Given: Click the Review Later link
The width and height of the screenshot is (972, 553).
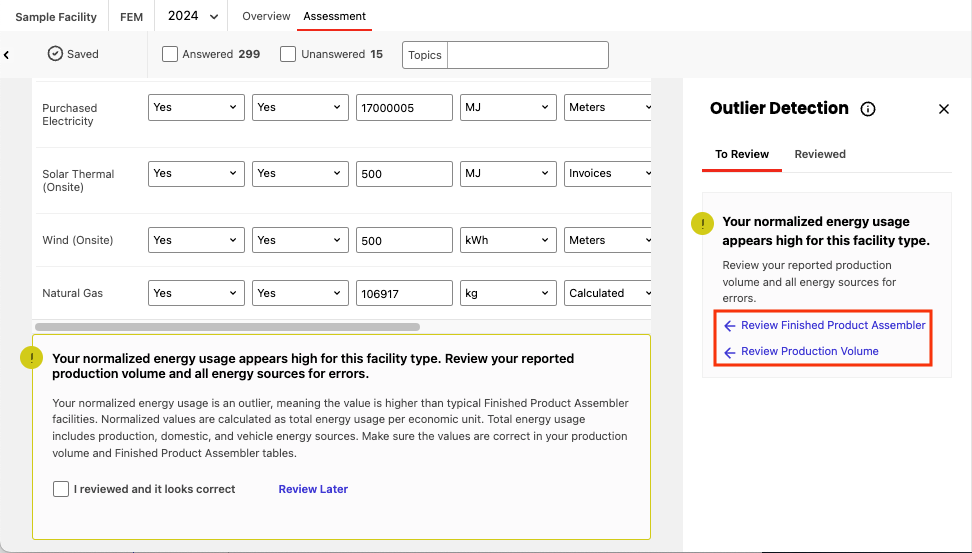Looking at the screenshot, I should (x=313, y=489).
